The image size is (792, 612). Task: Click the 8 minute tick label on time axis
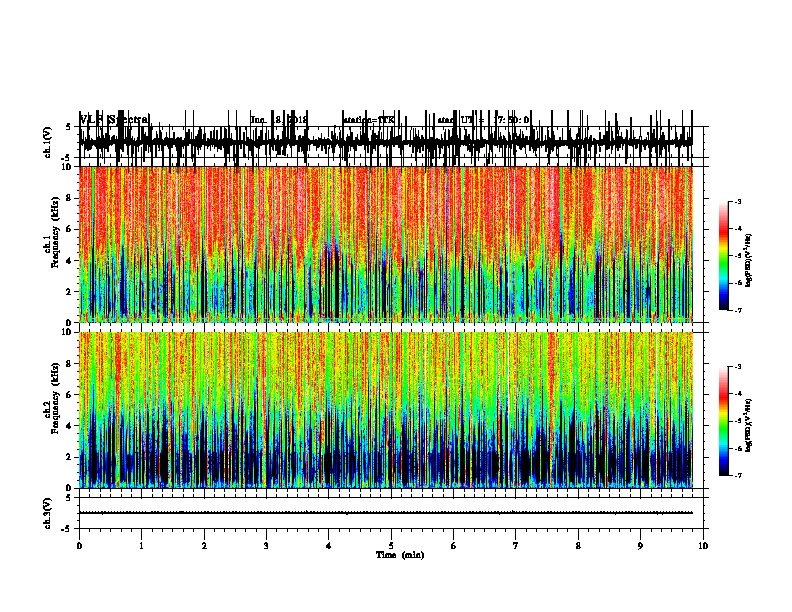coord(578,545)
